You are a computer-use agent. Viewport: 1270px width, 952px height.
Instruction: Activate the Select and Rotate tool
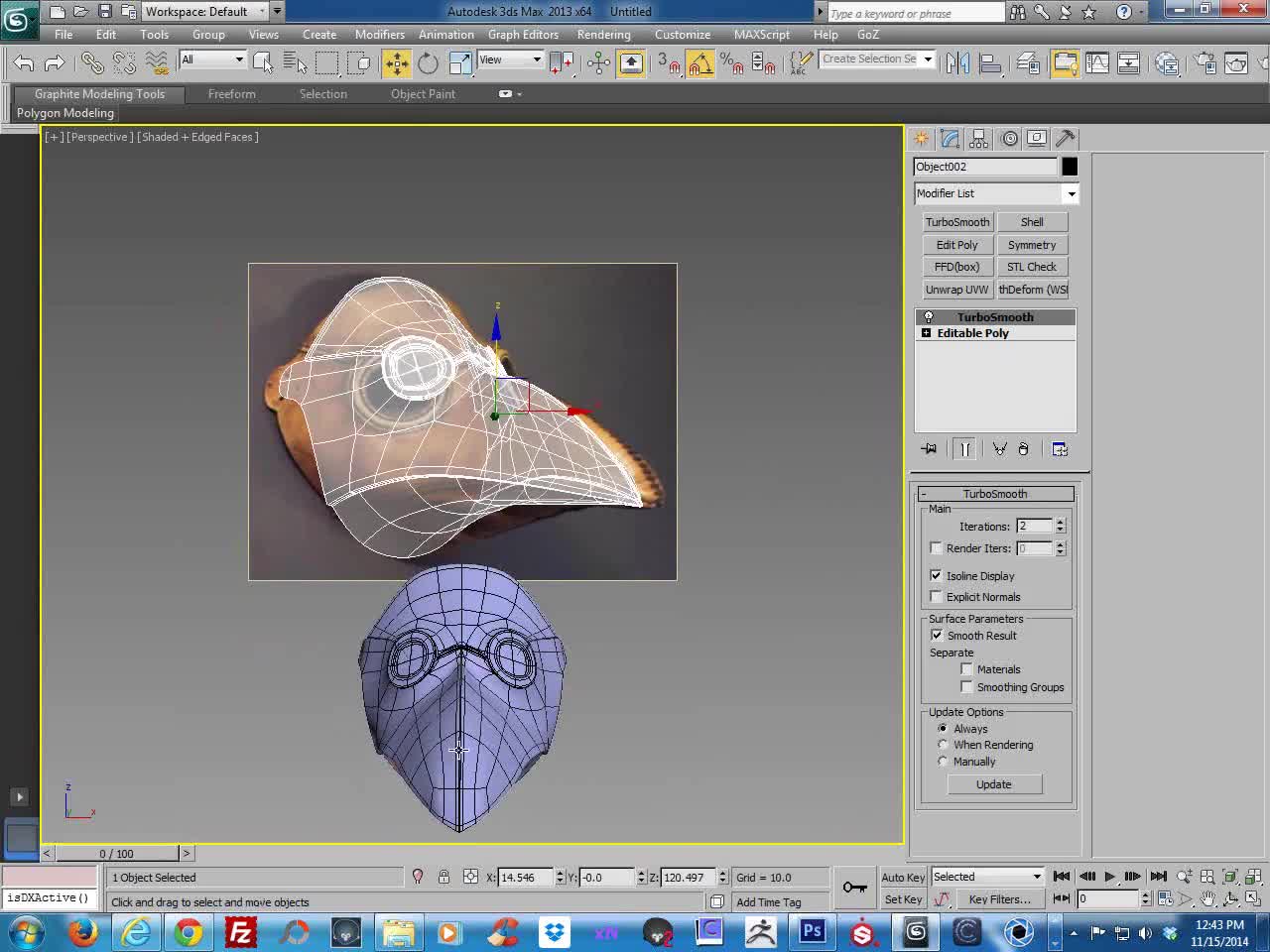(428, 63)
